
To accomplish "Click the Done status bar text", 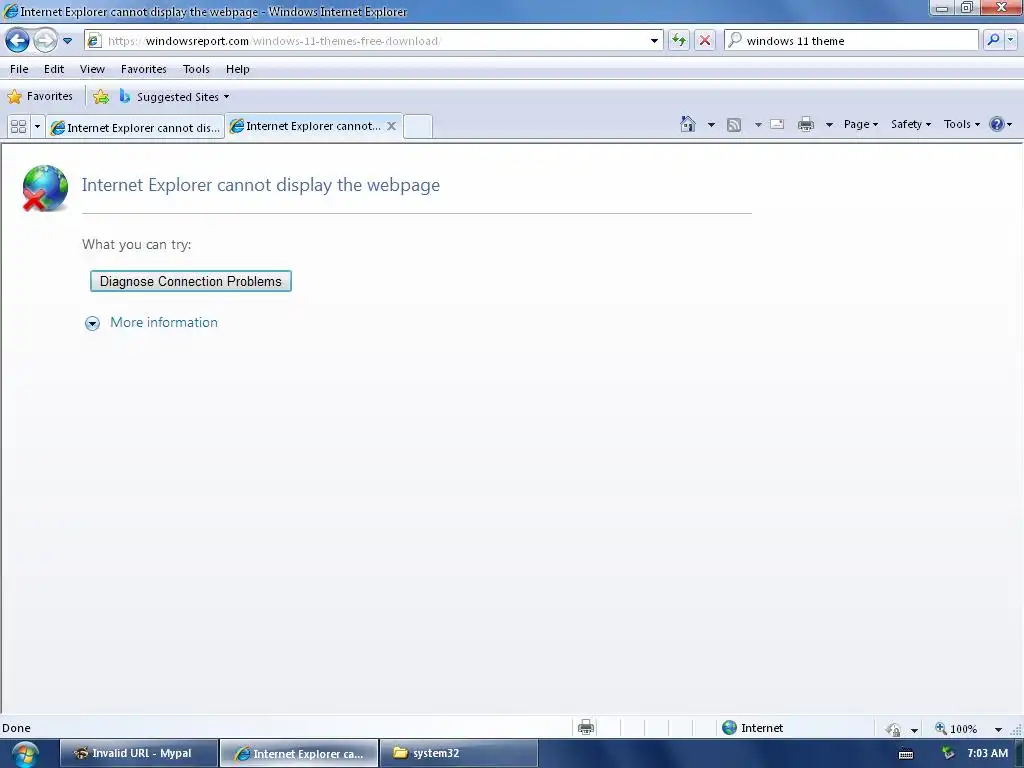I will tap(16, 728).
